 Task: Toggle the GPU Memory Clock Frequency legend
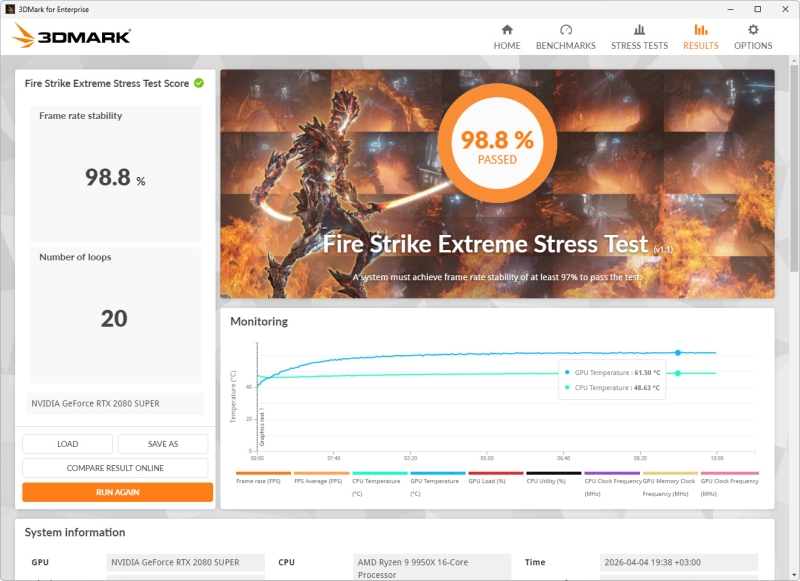670,484
